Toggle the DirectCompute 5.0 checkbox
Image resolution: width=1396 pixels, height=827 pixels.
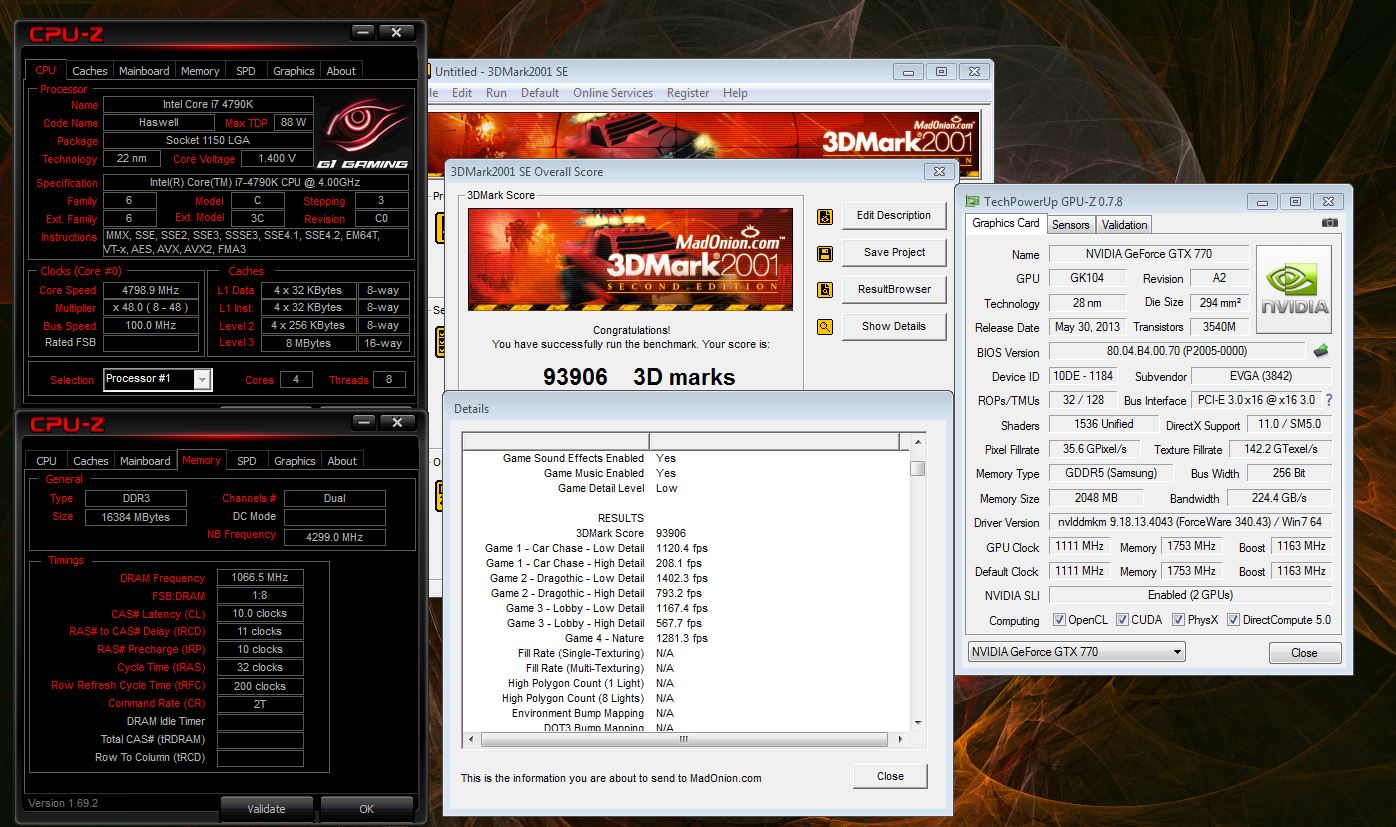[x=1233, y=620]
